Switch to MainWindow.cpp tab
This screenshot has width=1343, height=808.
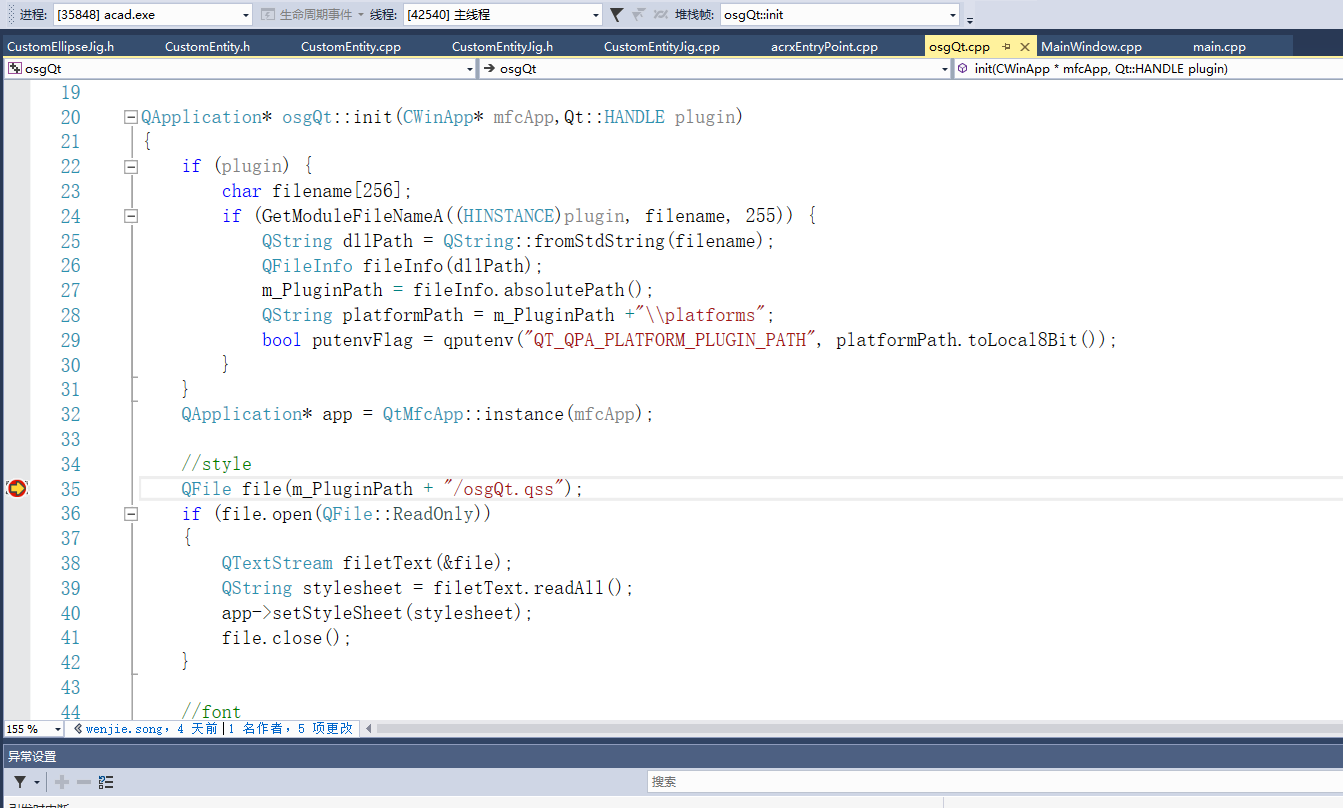[x=1091, y=47]
